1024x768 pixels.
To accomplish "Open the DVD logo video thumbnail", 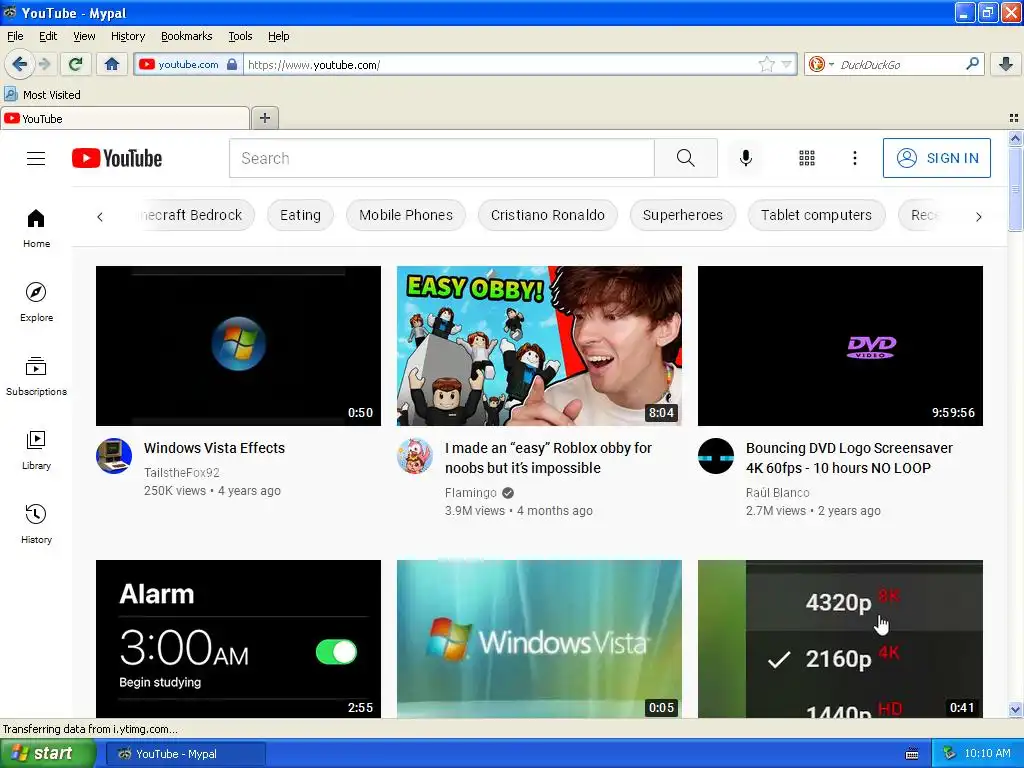I will point(840,345).
